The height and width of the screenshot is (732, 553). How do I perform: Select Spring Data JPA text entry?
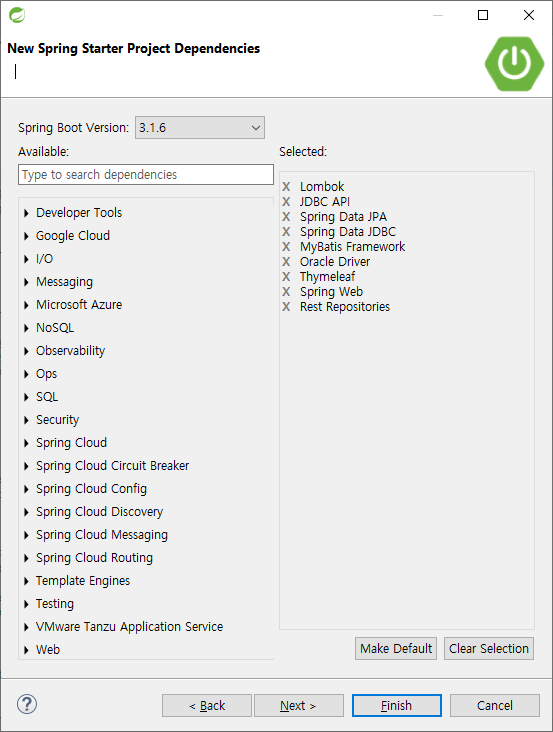343,217
